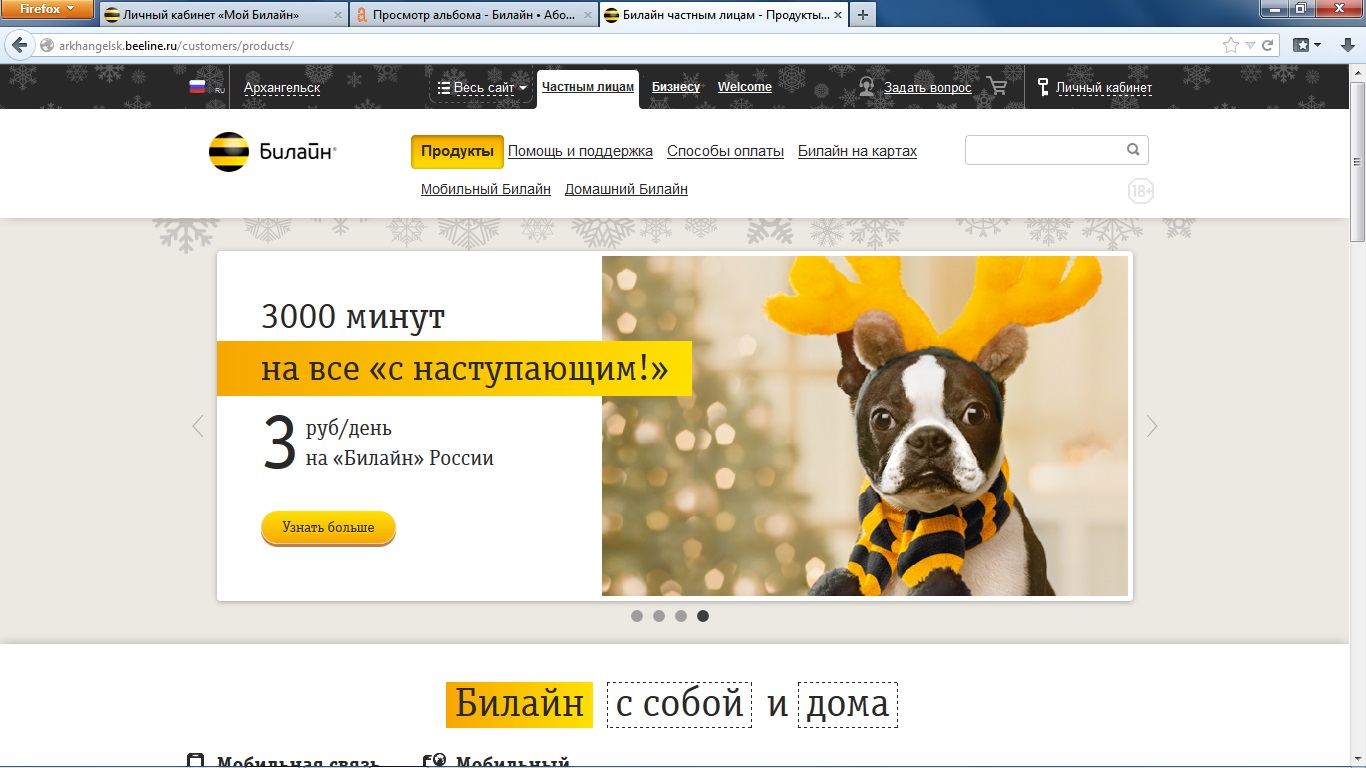Select the third carousel dot

tap(681, 616)
